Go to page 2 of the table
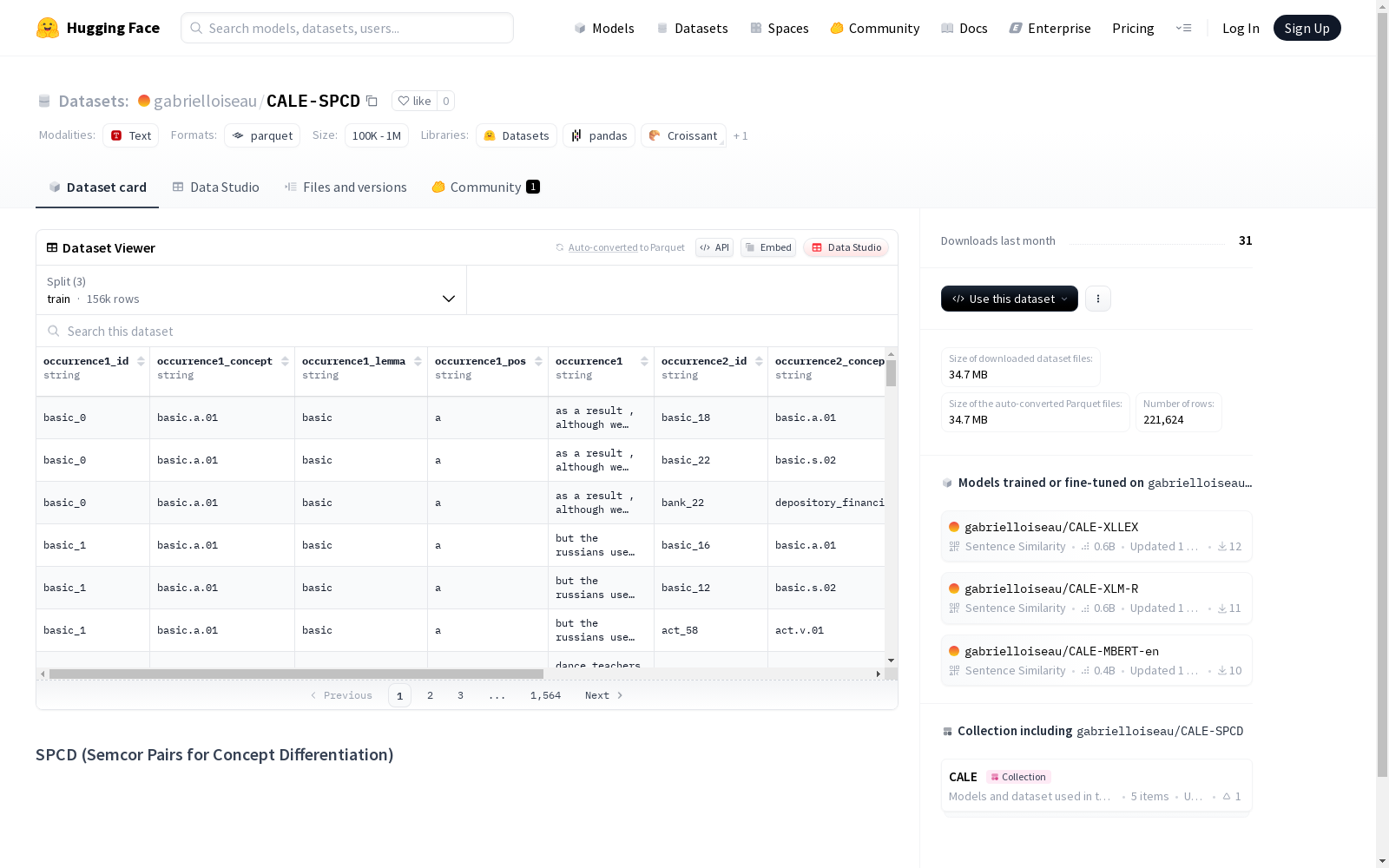This screenshot has height=868, width=1389. point(430,695)
